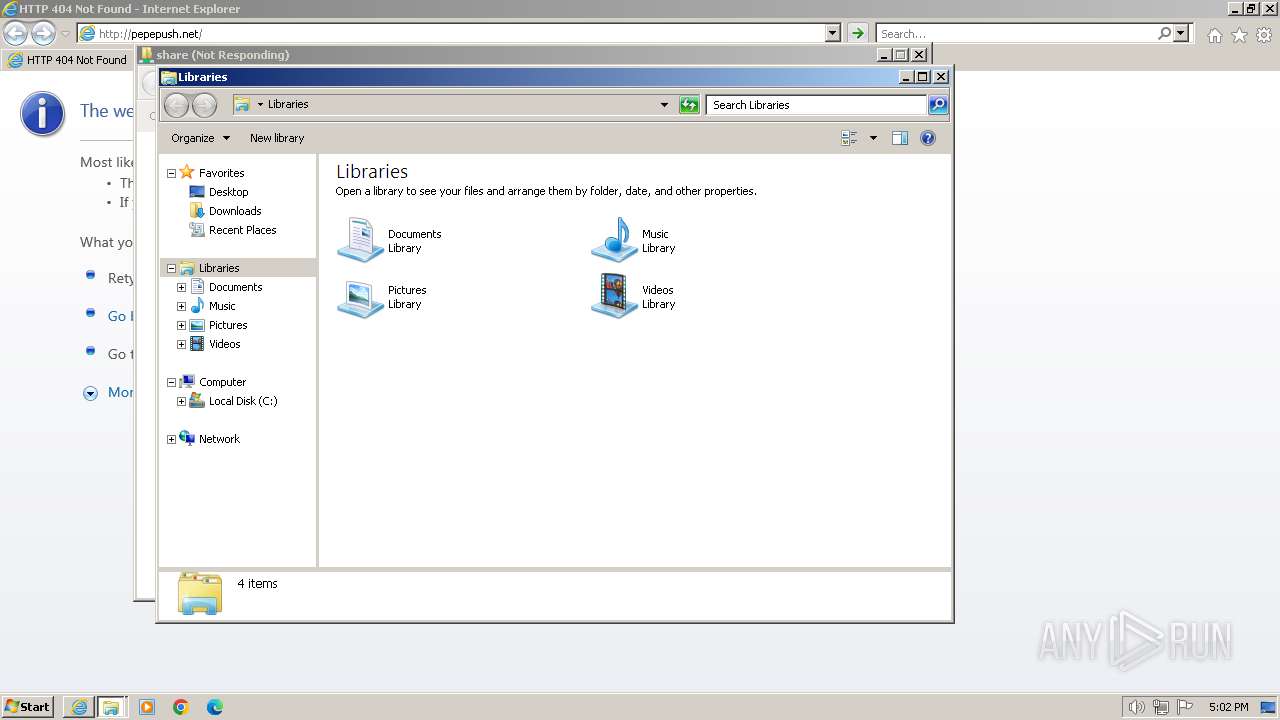Click the Back arrow in Libraries window
The height and width of the screenshot is (720, 1280).
[x=176, y=105]
